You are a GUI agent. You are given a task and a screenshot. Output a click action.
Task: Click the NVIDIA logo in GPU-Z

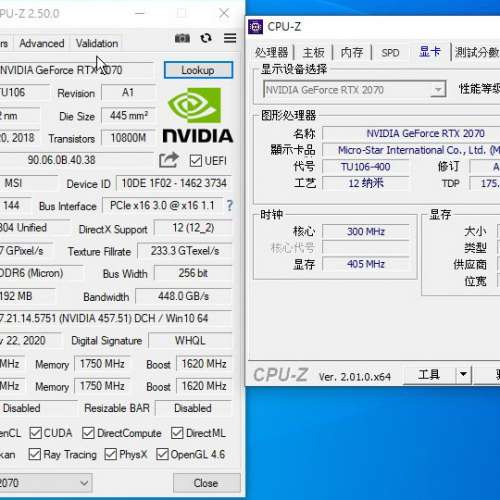(198, 115)
